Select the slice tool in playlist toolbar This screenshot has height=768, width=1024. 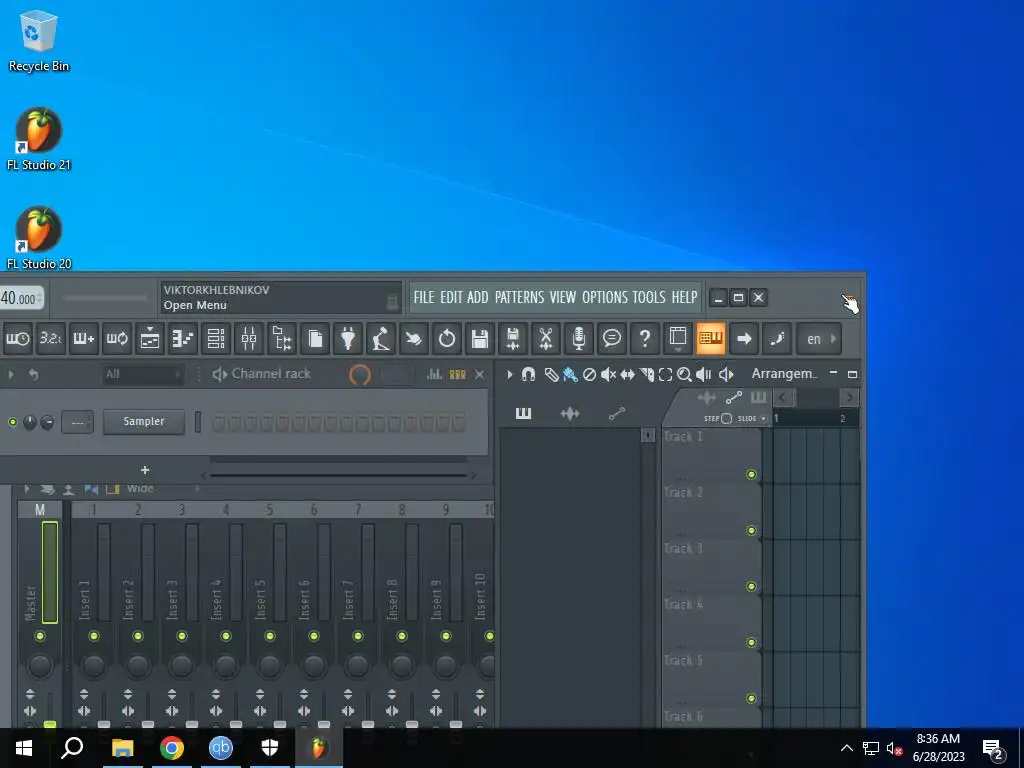(647, 374)
